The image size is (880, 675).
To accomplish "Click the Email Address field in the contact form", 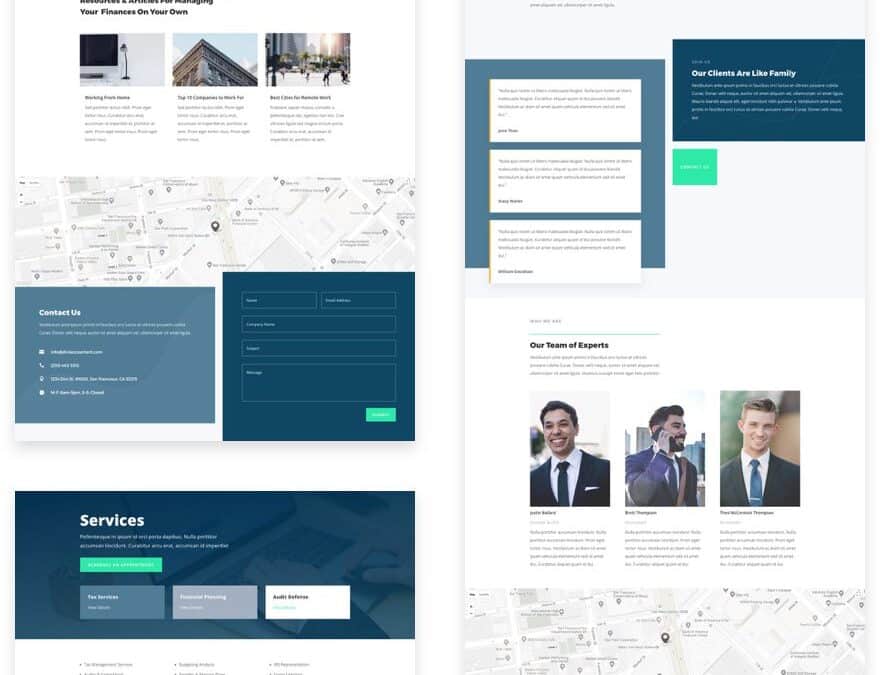I will [358, 300].
